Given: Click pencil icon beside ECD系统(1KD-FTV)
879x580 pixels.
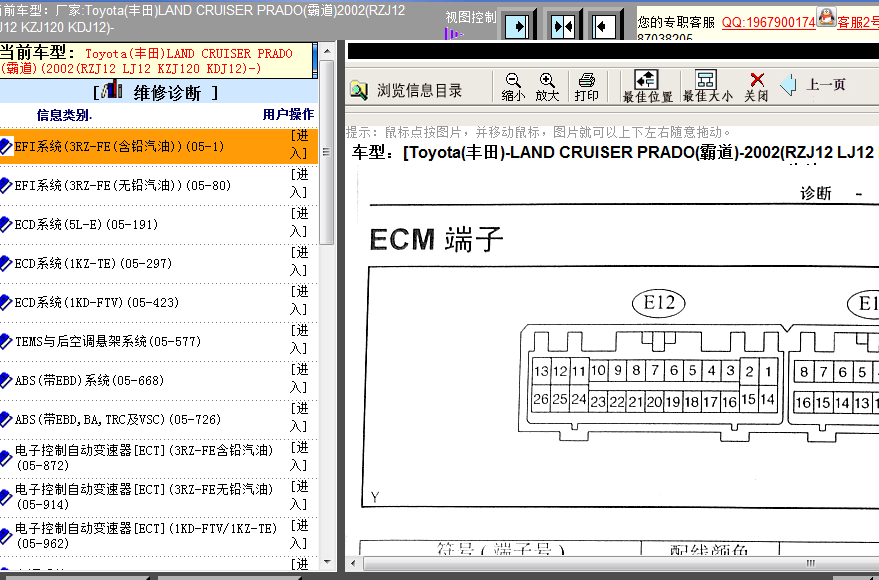Looking at the screenshot, I should click(6, 303).
